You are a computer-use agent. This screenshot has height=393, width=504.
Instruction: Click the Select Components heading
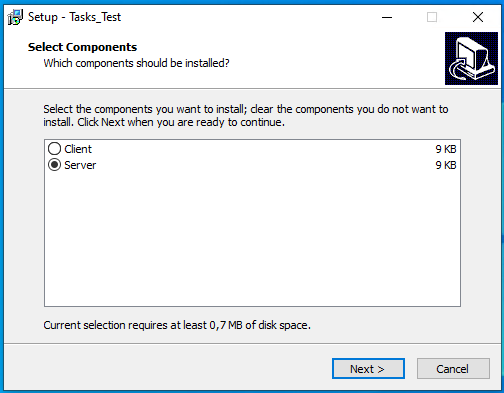point(82,47)
